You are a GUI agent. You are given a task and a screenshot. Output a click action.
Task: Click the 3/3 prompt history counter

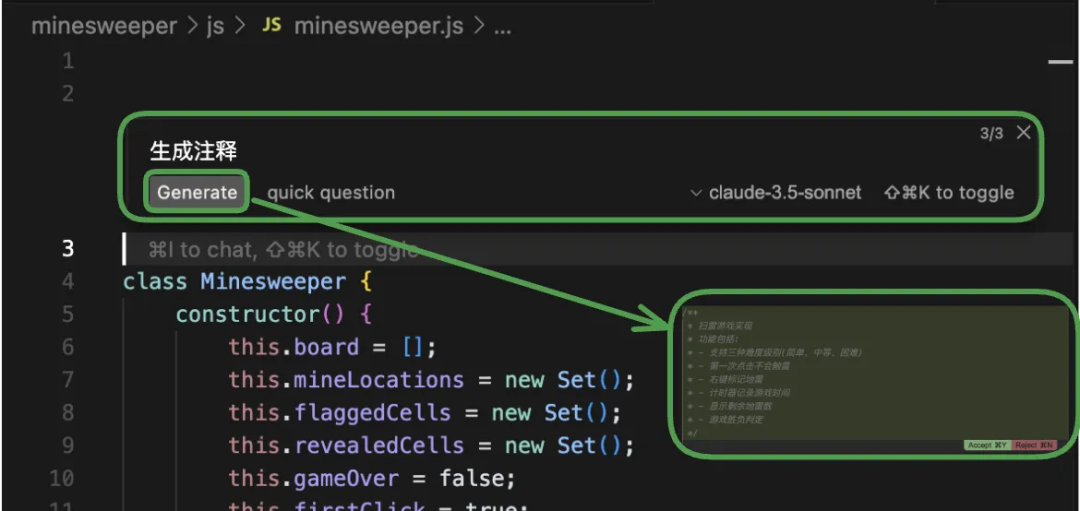click(991, 134)
